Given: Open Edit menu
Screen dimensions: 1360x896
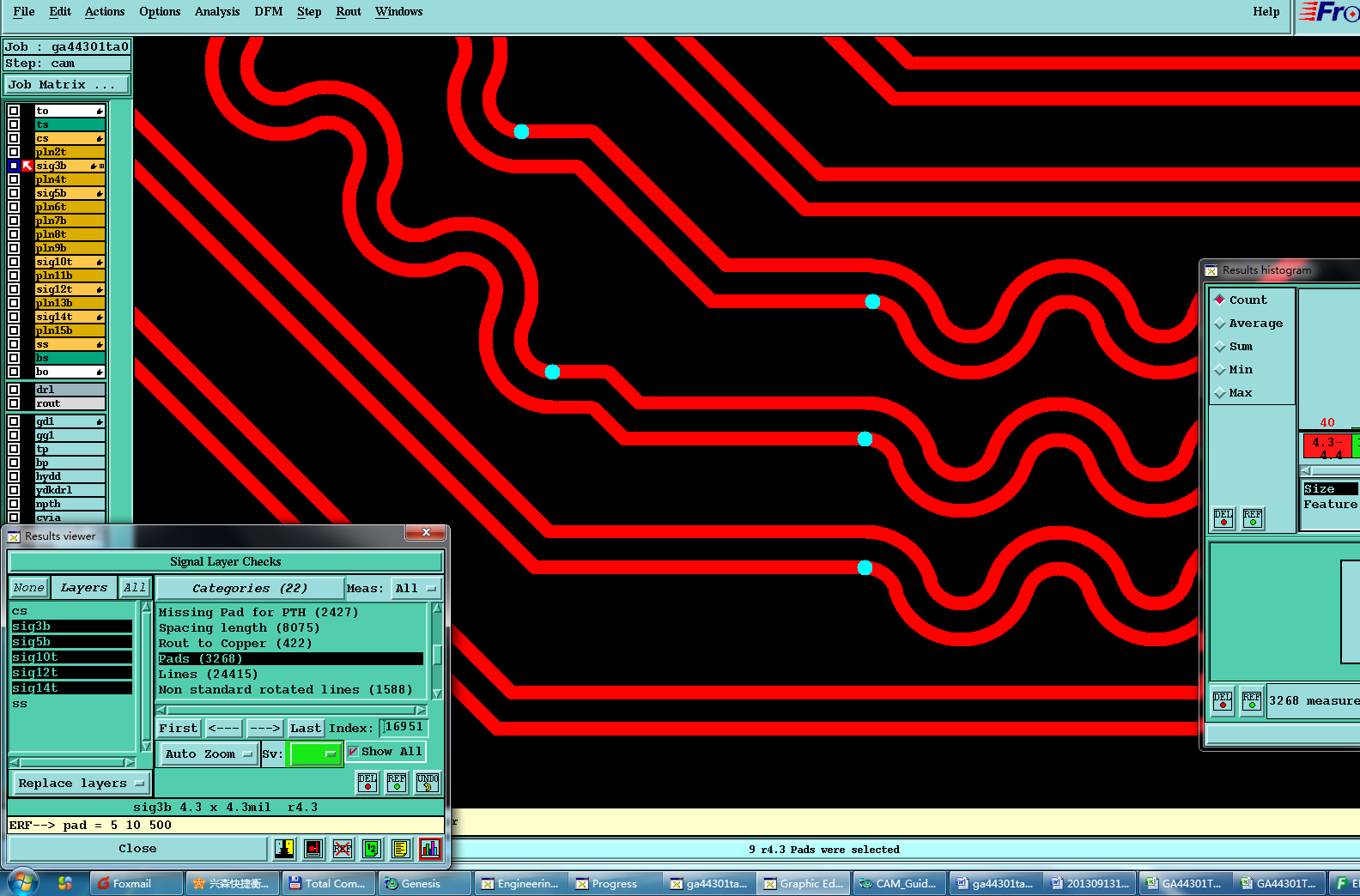Looking at the screenshot, I should click(x=60, y=11).
